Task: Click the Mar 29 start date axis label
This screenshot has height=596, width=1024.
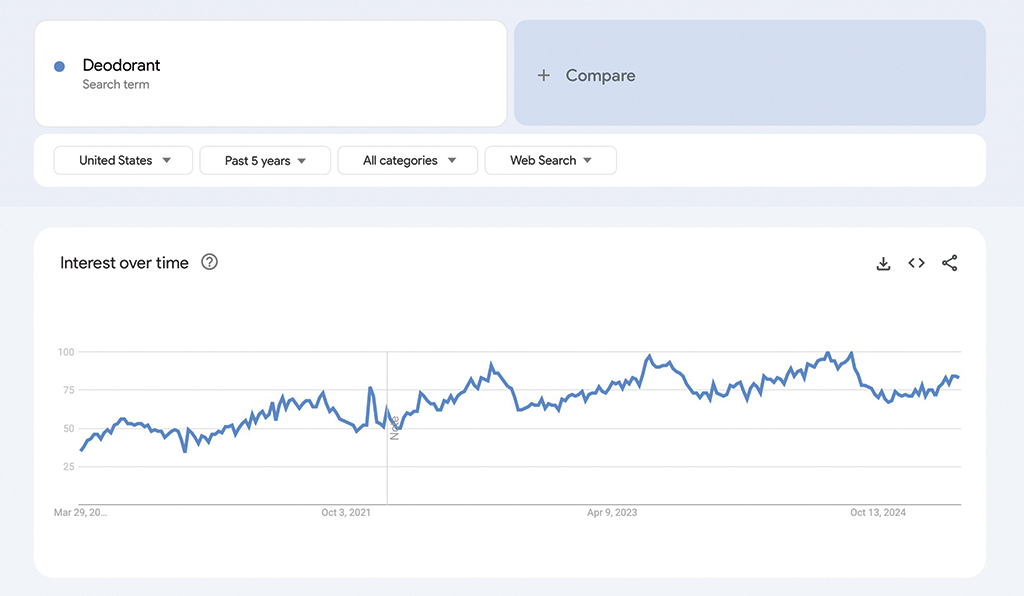Action: 80,513
